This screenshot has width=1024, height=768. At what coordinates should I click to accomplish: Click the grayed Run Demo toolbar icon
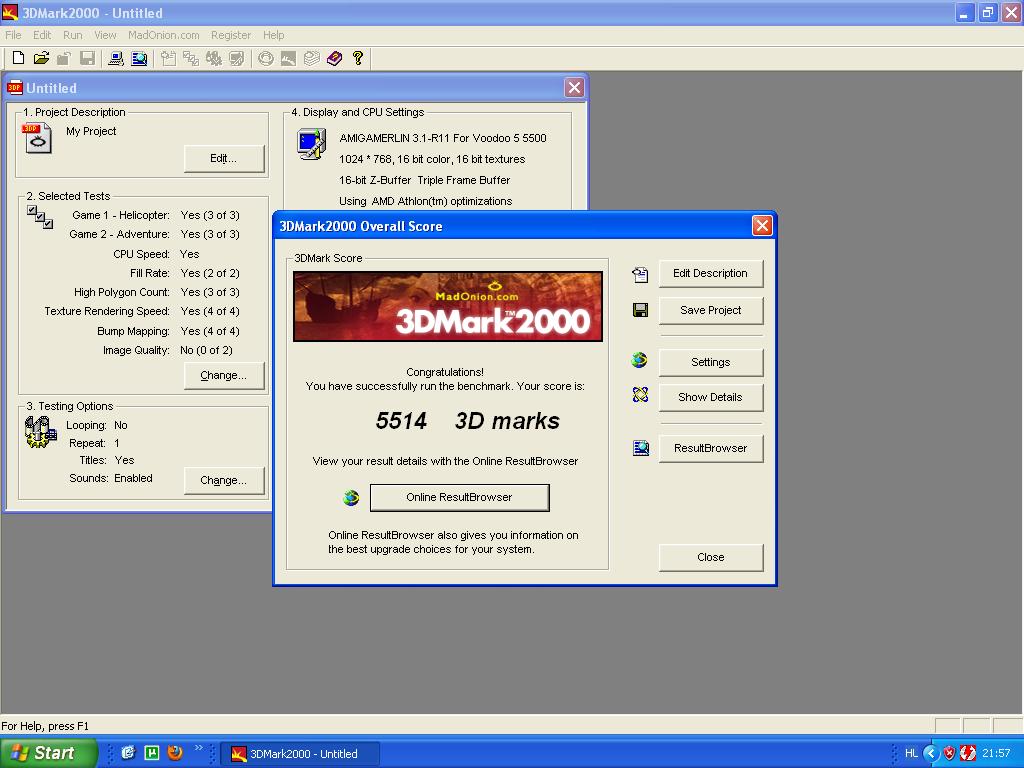[288, 58]
